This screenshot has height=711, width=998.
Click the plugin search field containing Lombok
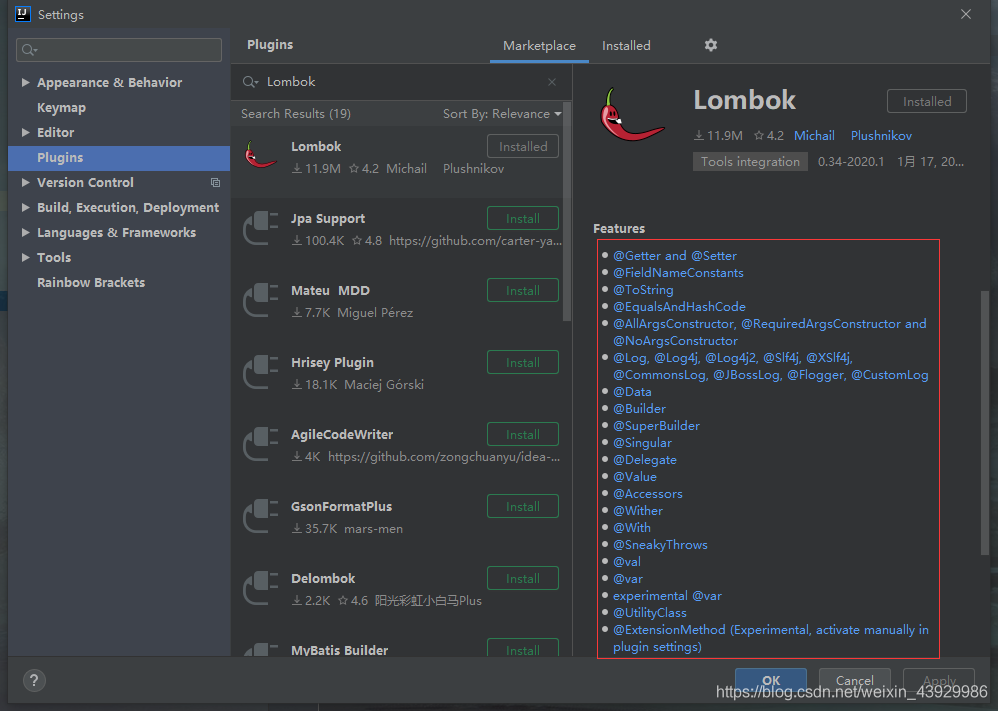click(x=401, y=82)
